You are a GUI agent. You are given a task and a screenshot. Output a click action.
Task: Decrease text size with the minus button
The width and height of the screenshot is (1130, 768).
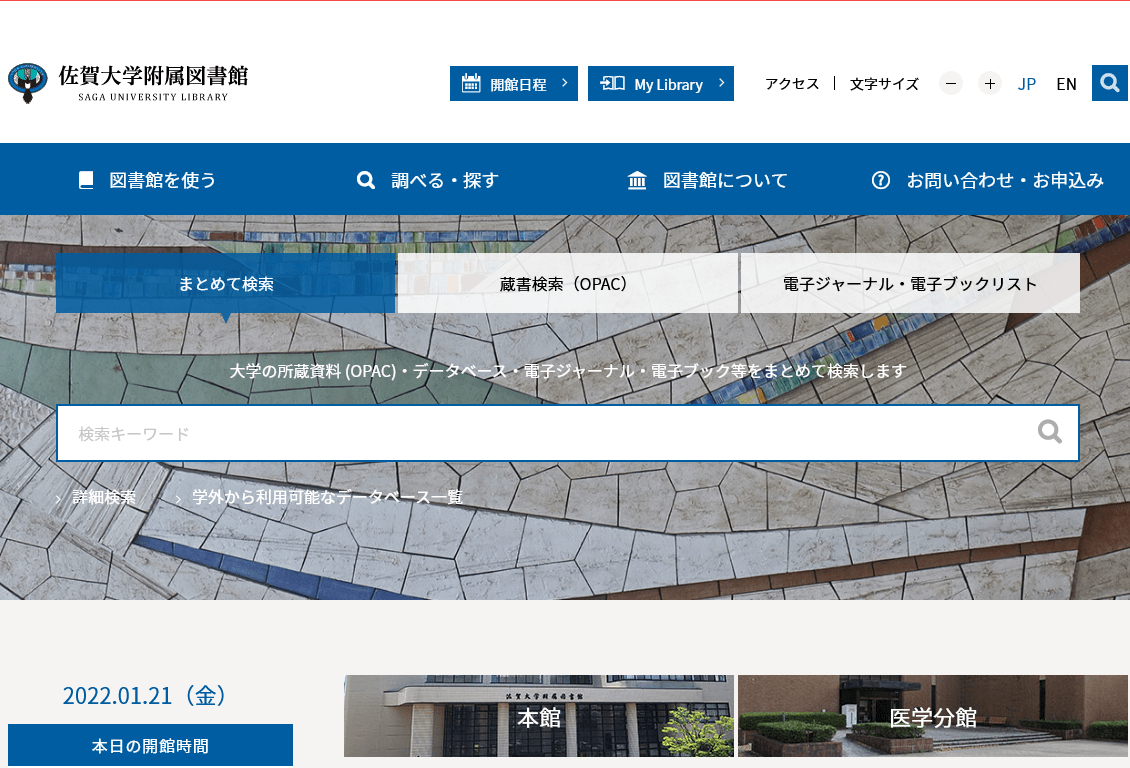[951, 84]
